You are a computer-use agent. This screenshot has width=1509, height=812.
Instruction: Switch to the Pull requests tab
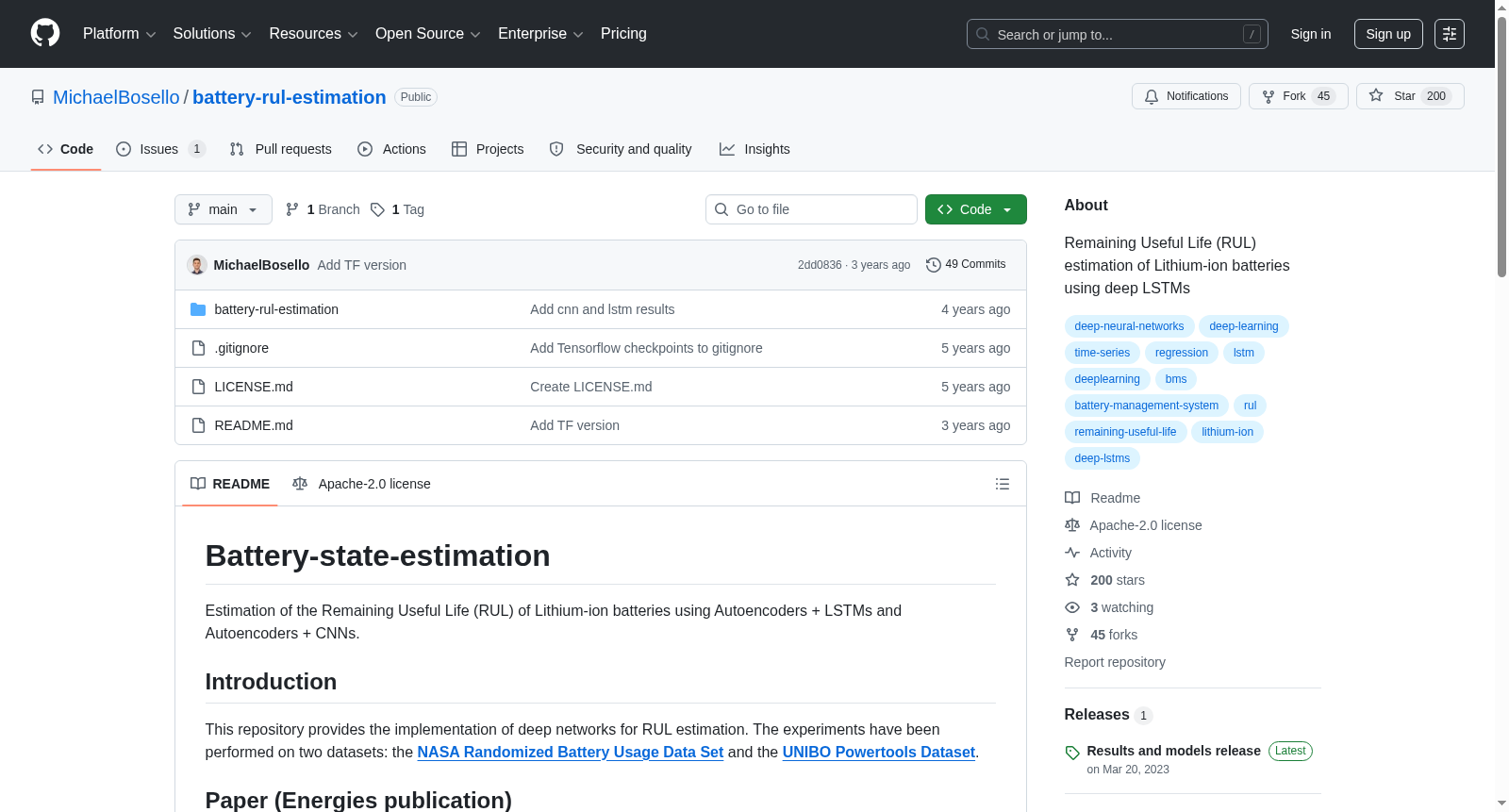(x=281, y=149)
